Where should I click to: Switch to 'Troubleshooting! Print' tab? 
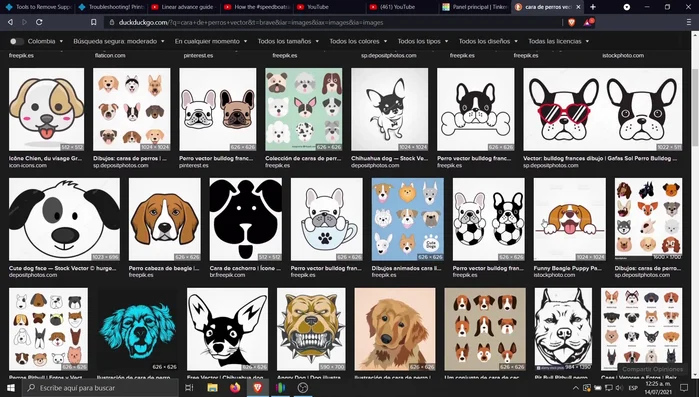click(x=110, y=7)
